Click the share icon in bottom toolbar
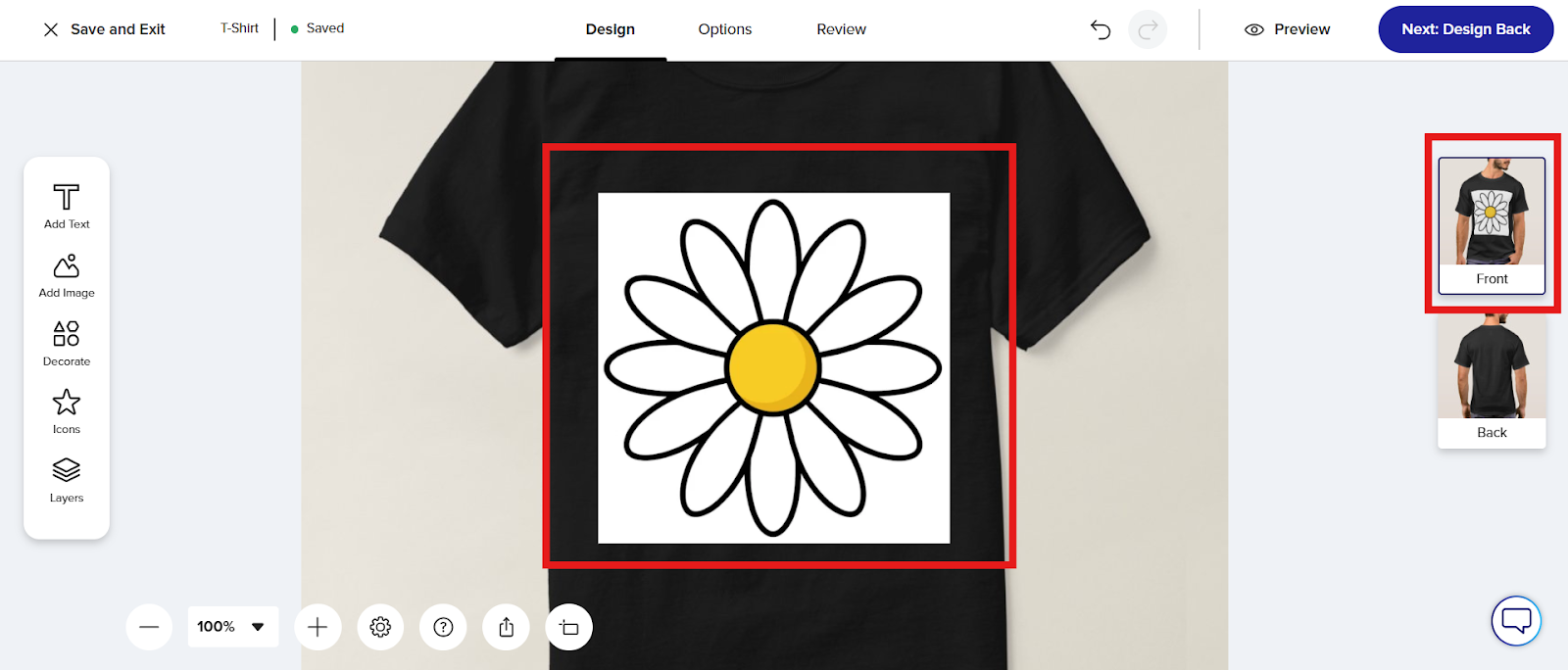The width and height of the screenshot is (1568, 670). [506, 627]
